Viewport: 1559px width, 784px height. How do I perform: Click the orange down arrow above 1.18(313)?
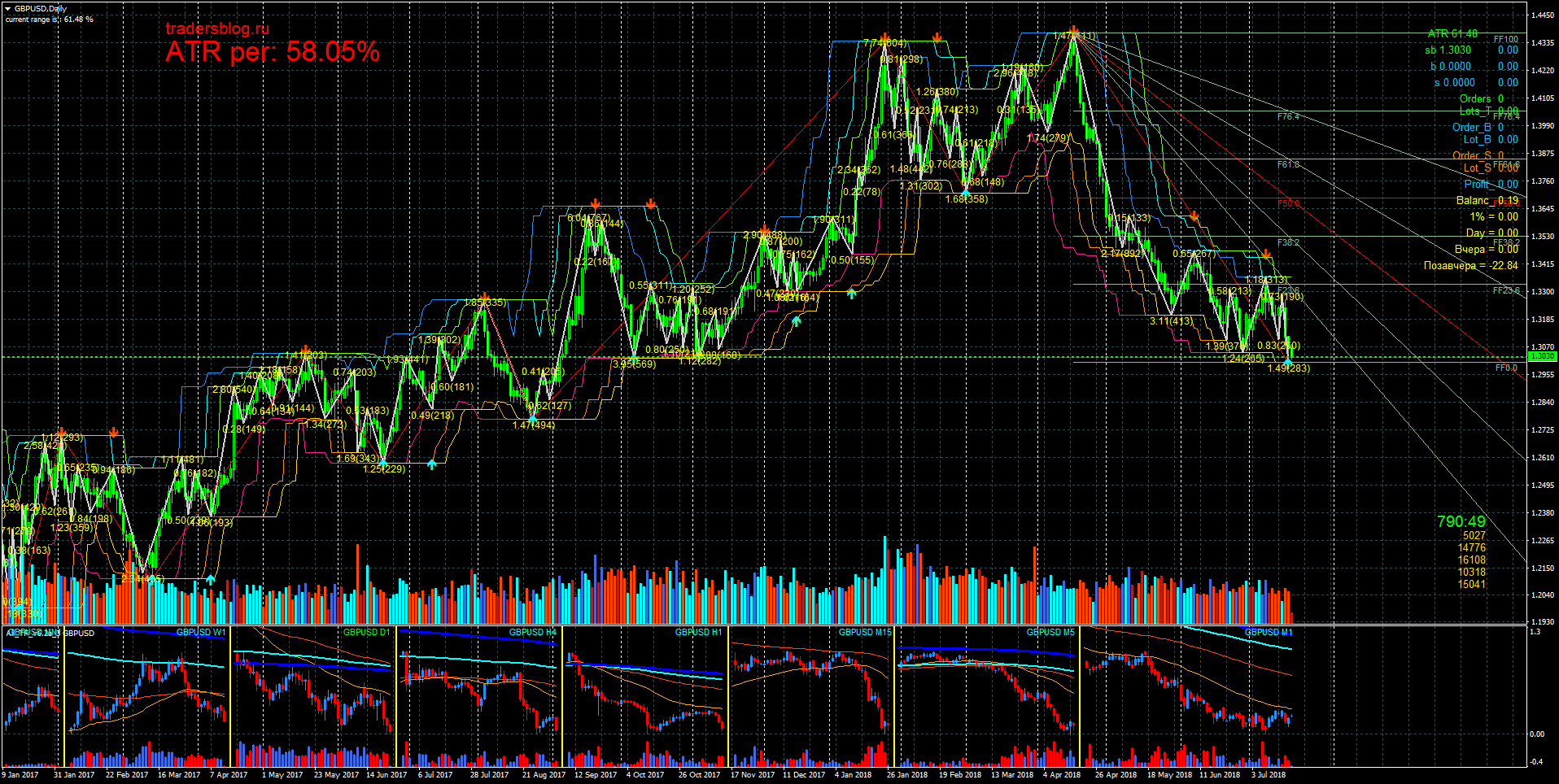(1266, 255)
